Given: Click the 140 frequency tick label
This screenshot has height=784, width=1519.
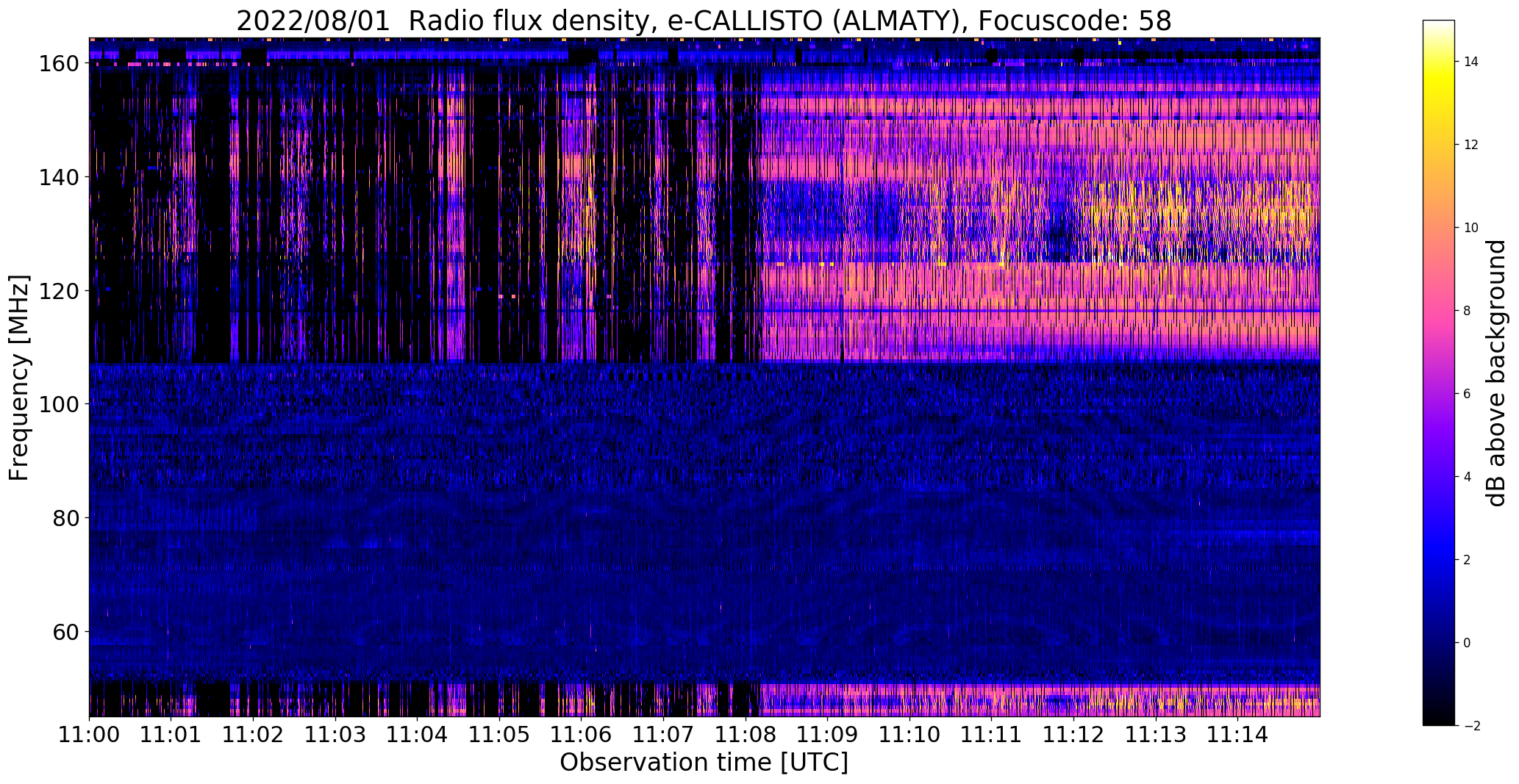Looking at the screenshot, I should pos(60,177).
